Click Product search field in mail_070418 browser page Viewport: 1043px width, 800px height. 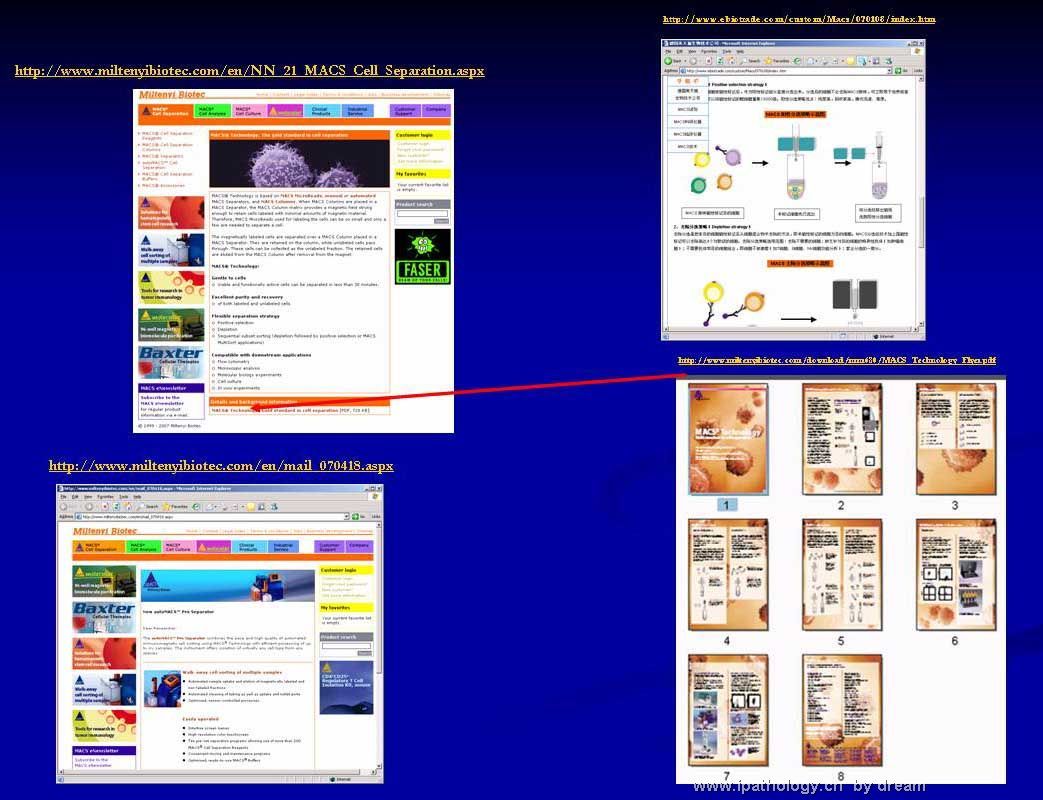[x=347, y=646]
